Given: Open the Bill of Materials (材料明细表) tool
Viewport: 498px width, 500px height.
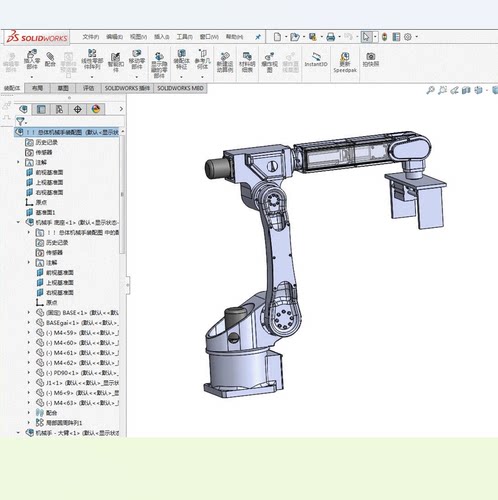Looking at the screenshot, I should 247,62.
